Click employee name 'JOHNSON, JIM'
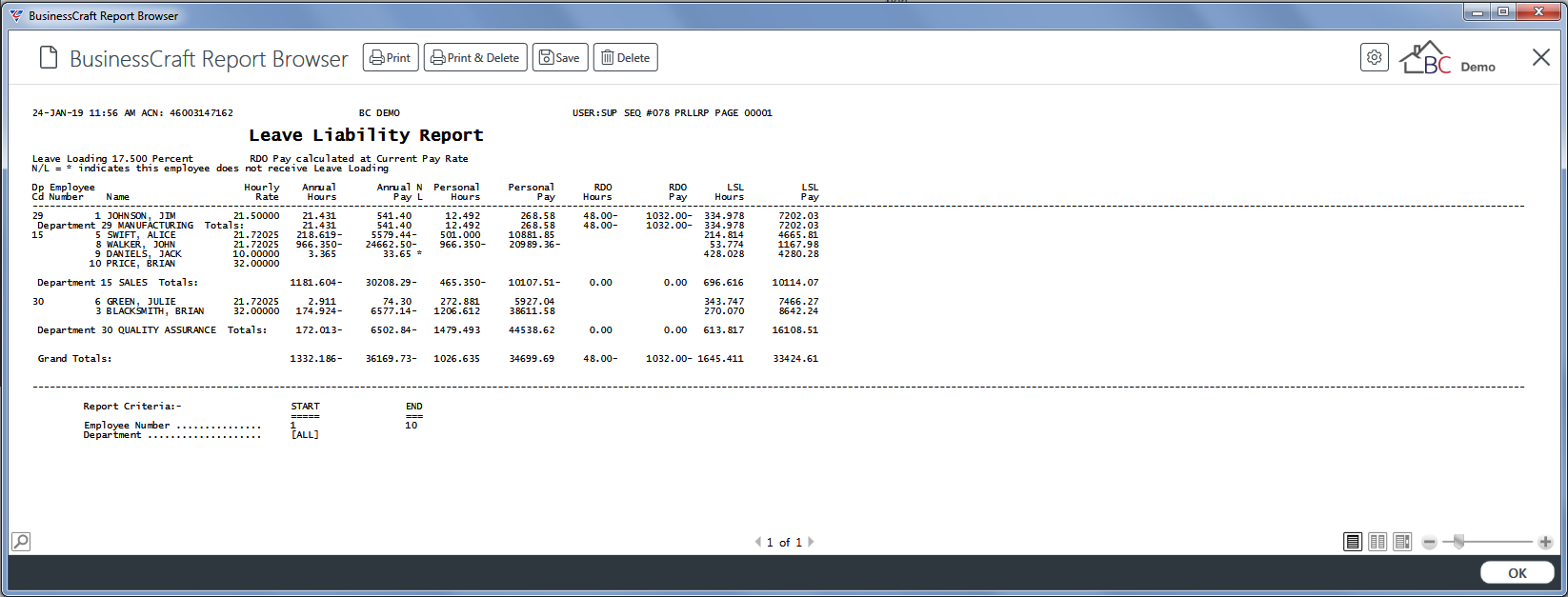This screenshot has height=597, width=1568. click(141, 216)
